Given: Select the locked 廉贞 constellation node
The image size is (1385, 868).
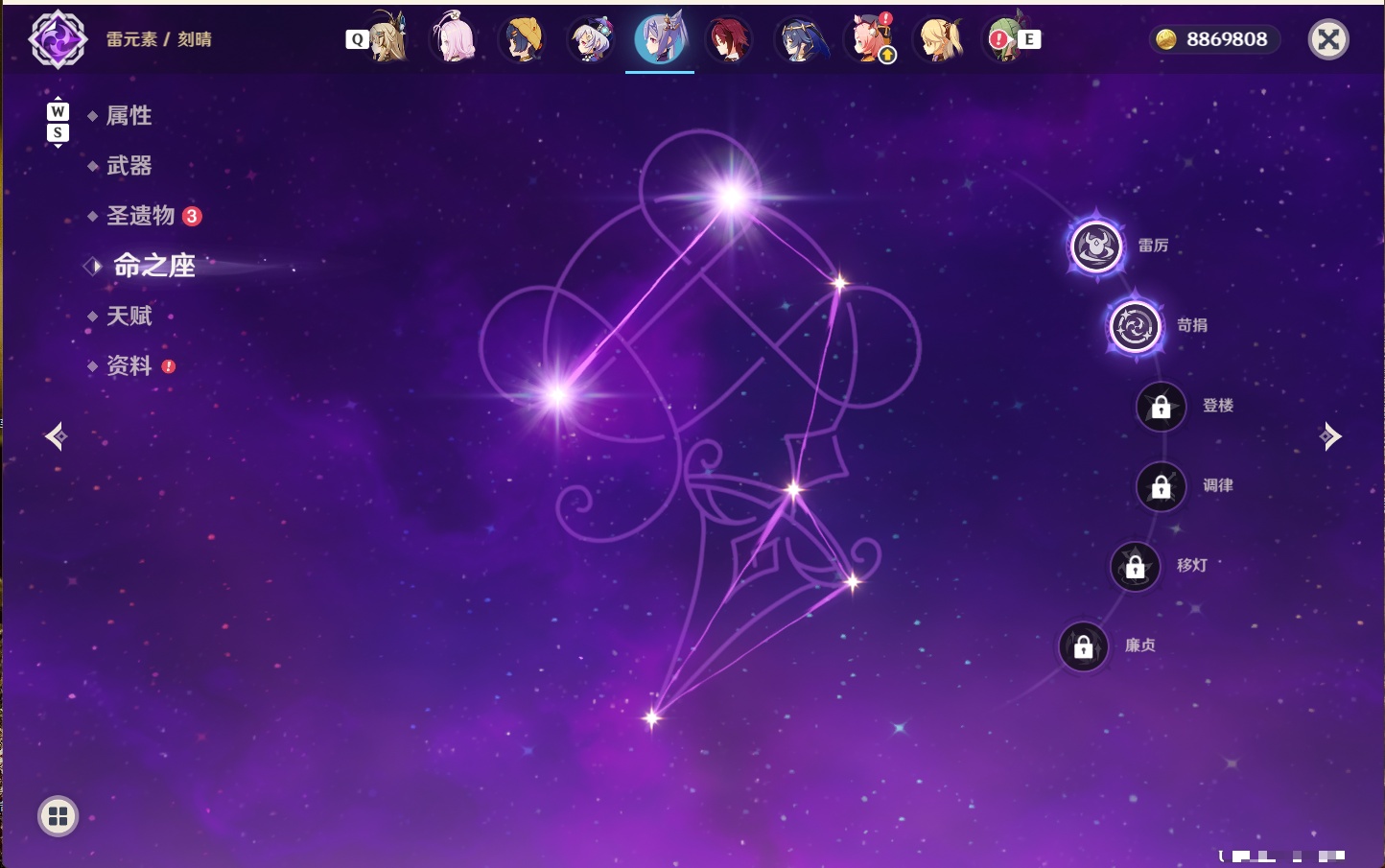Looking at the screenshot, I should click(1083, 646).
